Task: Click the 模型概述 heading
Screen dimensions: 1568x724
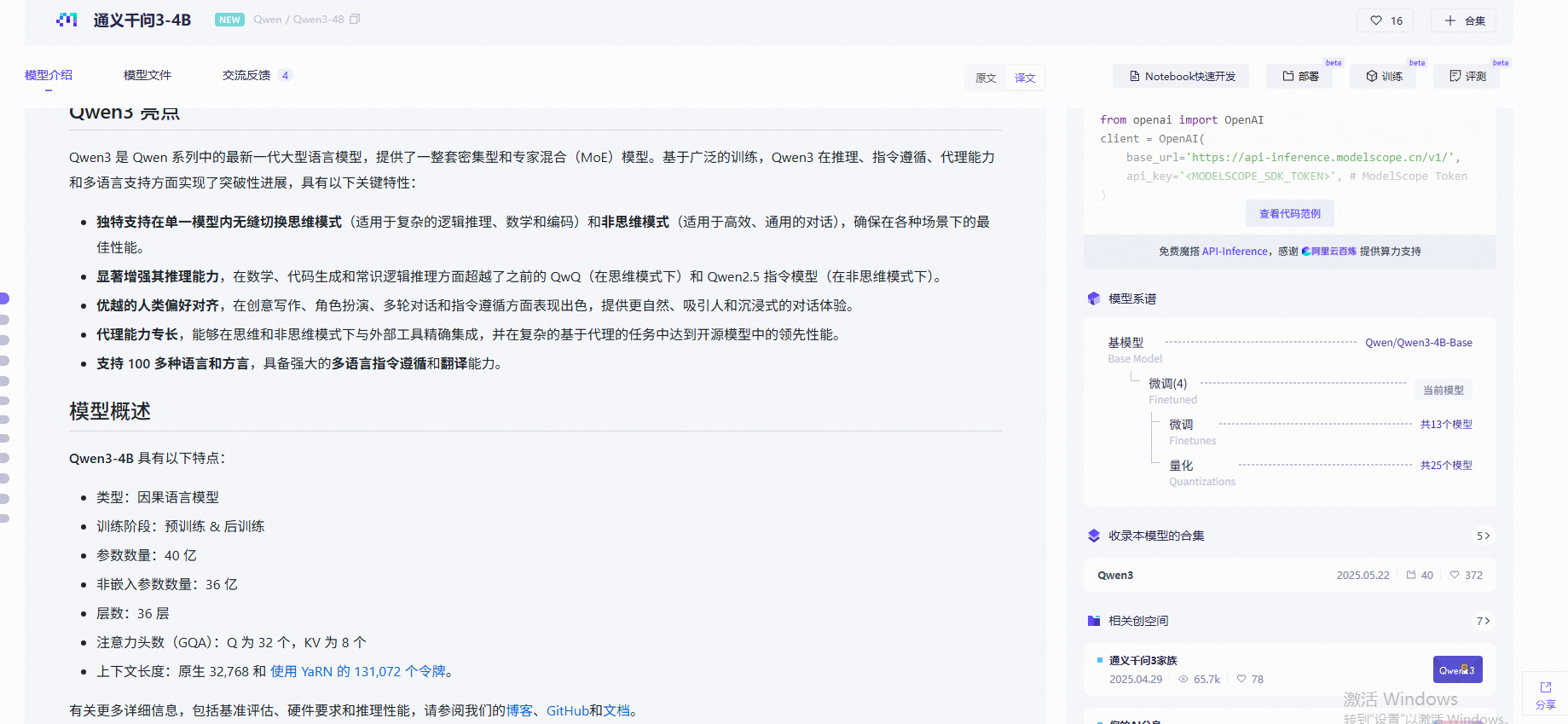Action: pyautogui.click(x=110, y=411)
